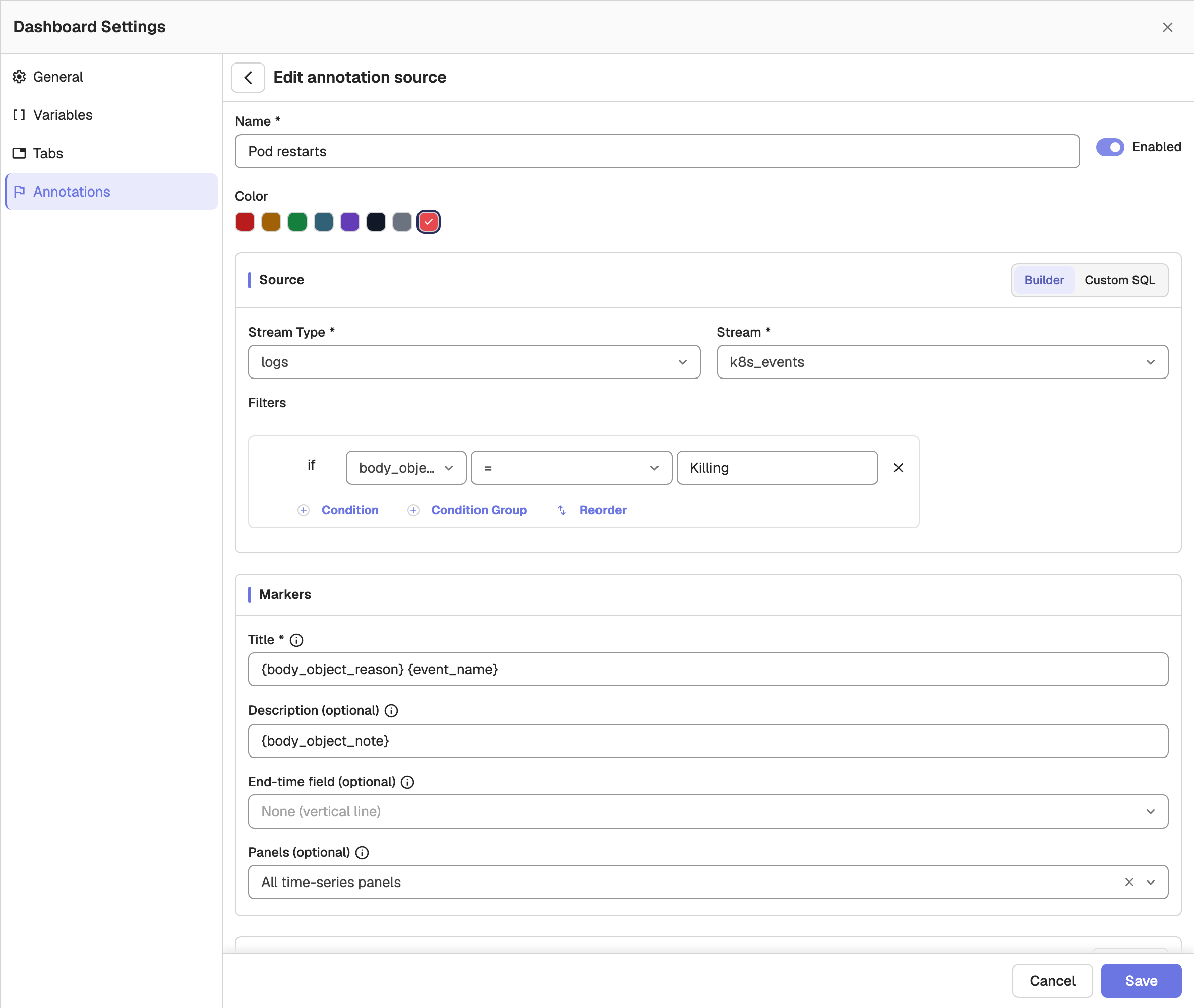Open the Stream k8s_events dropdown
Screen dimensions: 1194x1008
pyautogui.click(x=942, y=362)
